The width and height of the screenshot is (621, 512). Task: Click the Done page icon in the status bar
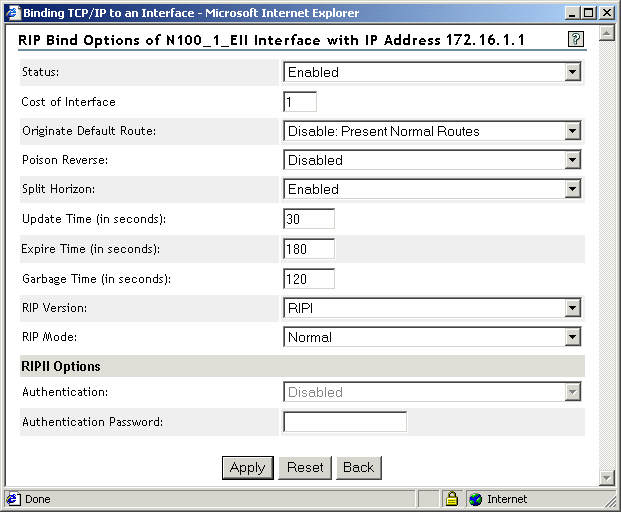(13, 499)
